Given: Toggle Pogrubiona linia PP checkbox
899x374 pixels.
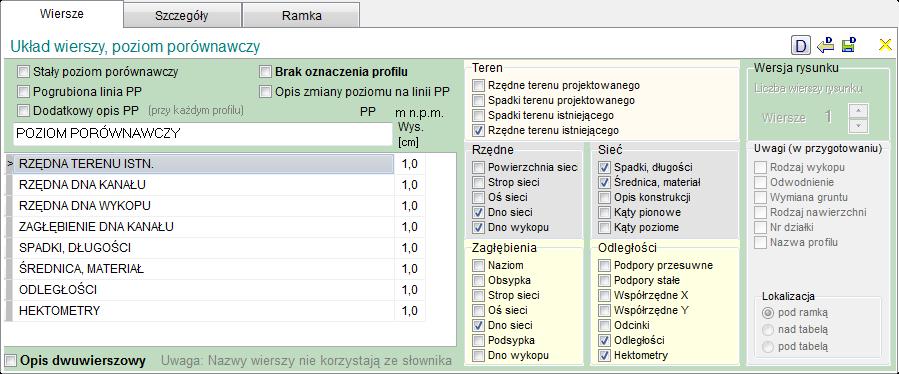Looking at the screenshot, I should [23, 91].
